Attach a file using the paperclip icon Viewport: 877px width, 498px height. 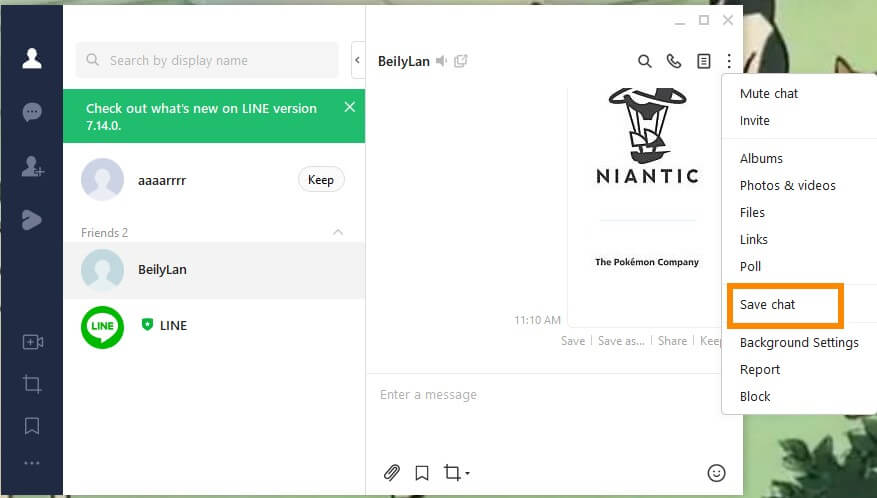[x=392, y=473]
